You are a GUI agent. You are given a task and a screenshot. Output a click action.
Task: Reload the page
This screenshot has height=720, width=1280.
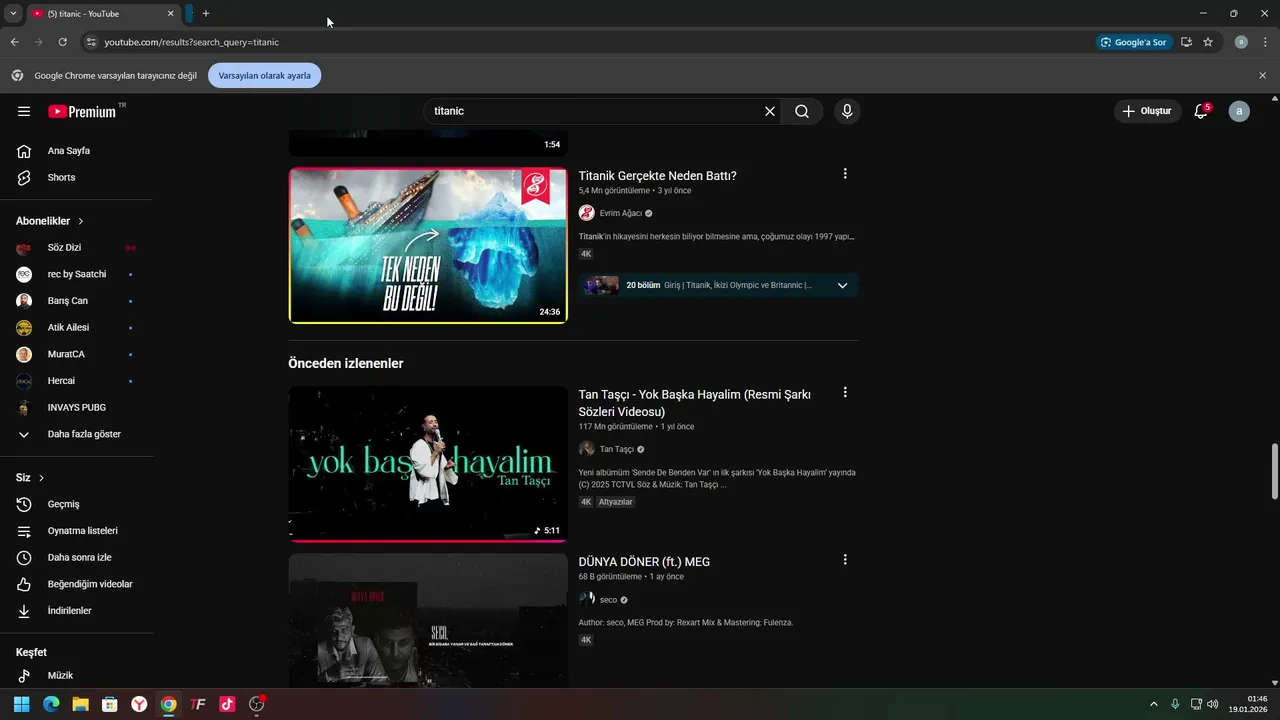[62, 42]
